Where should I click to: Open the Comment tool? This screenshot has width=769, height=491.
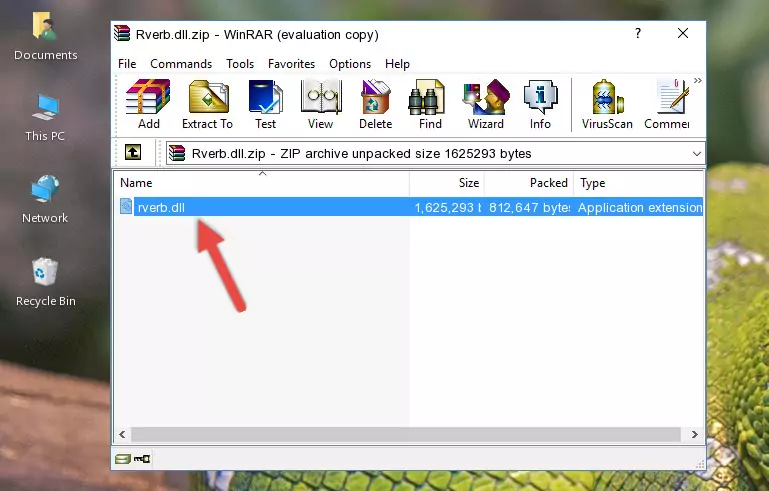coord(667,104)
